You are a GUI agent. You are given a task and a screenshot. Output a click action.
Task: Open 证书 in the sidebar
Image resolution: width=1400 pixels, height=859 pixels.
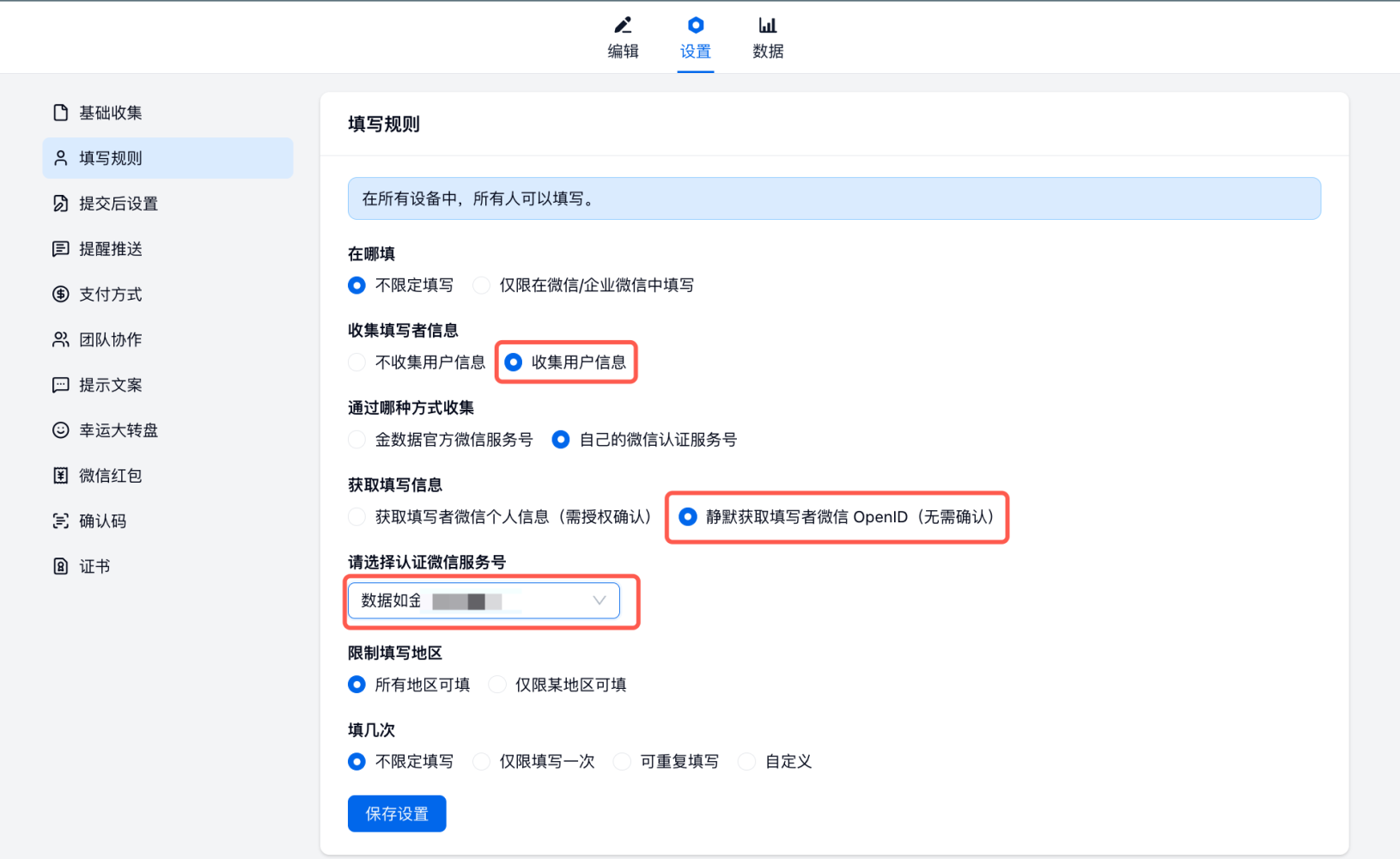coord(168,566)
